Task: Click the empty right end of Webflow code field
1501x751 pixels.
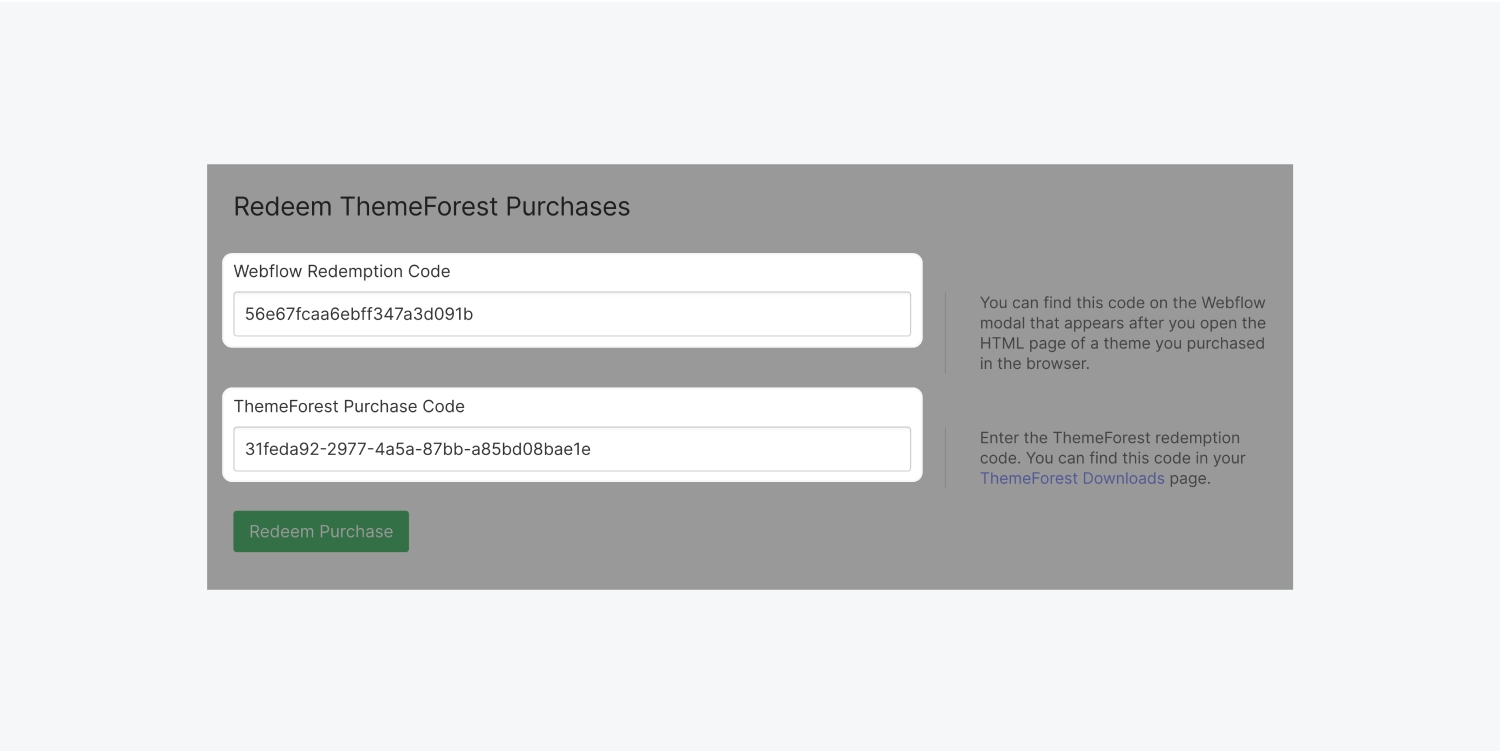Action: point(820,314)
